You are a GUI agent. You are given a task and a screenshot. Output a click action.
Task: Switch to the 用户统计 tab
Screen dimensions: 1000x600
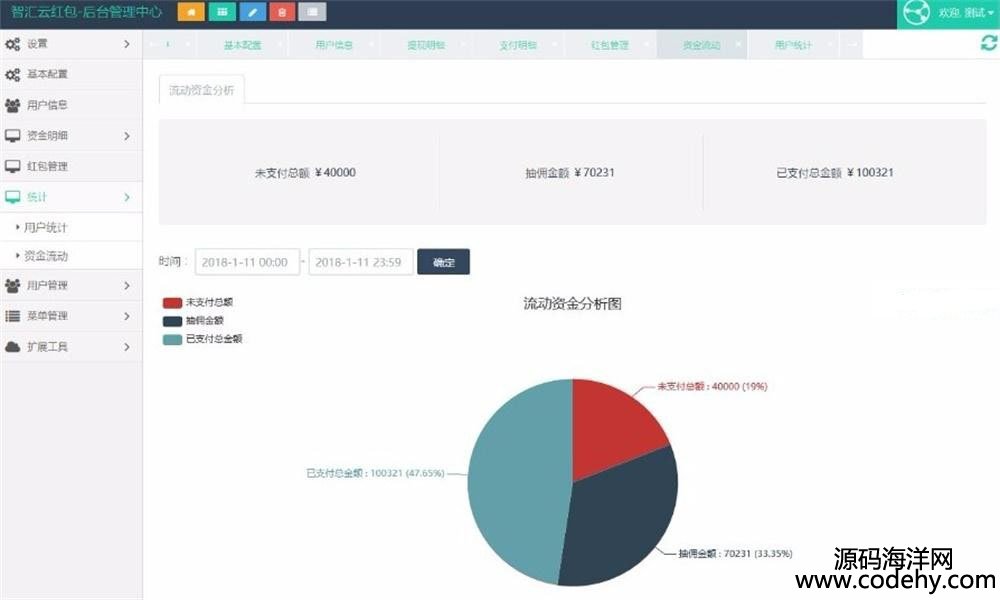pyautogui.click(x=793, y=45)
